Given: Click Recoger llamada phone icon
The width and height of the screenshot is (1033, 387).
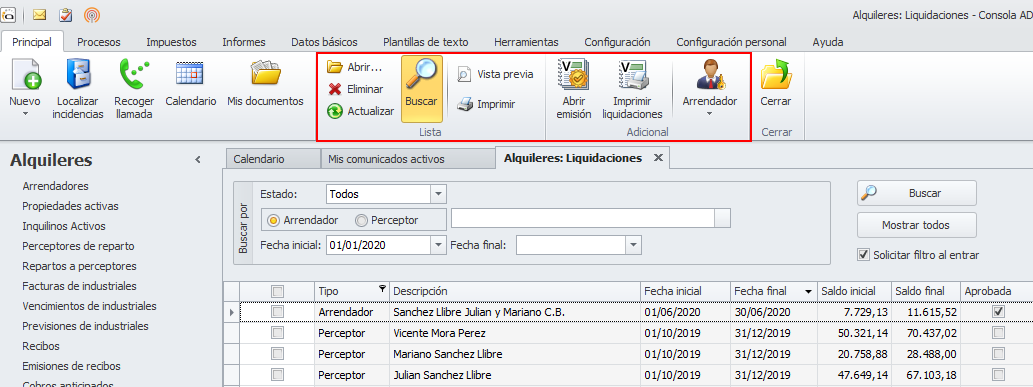Looking at the screenshot, I should [134, 74].
